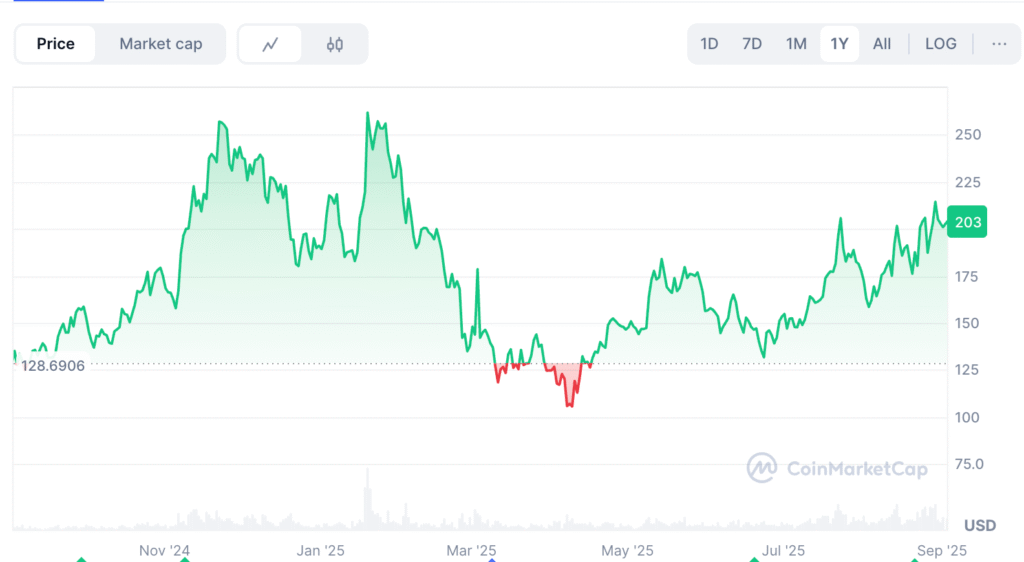Switch to candlestick chart view
Image resolution: width=1024 pixels, height=562 pixels.
pos(335,44)
